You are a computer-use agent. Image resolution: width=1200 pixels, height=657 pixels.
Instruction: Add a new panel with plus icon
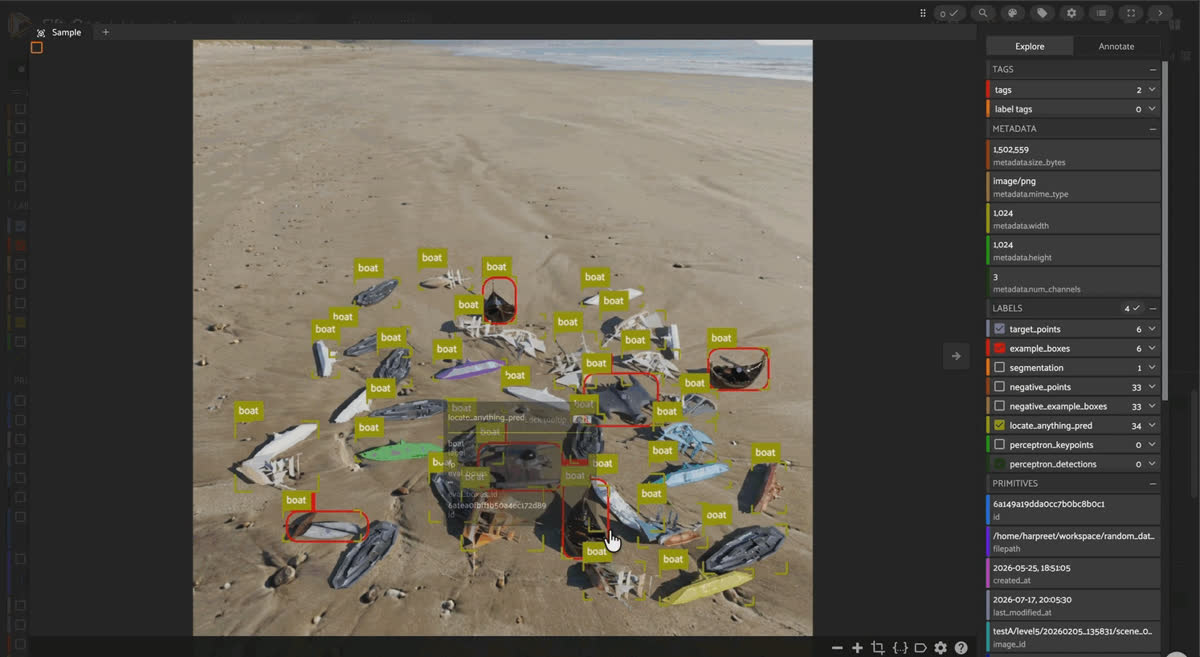click(x=106, y=32)
